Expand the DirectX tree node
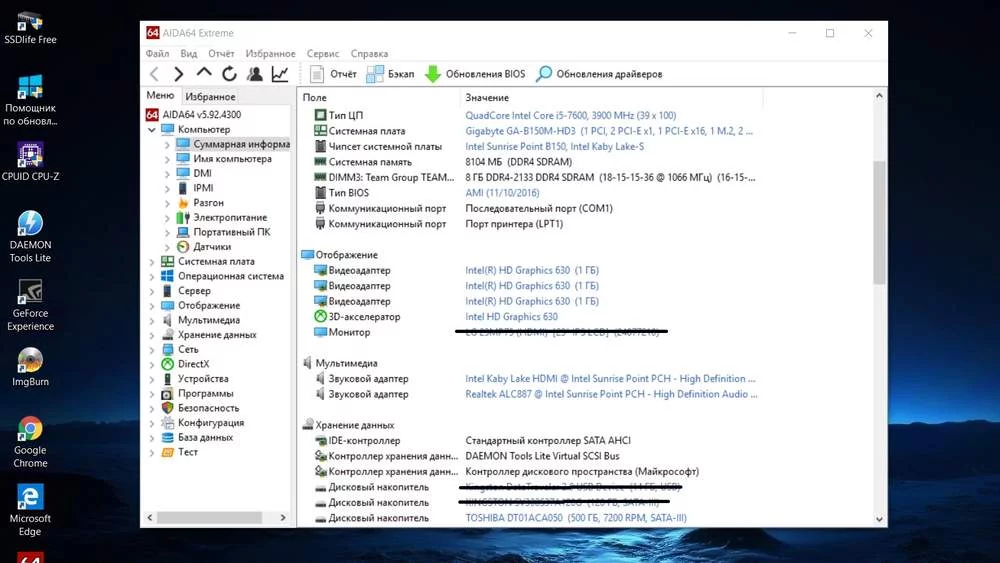This screenshot has height=563, width=1000. tap(152, 364)
